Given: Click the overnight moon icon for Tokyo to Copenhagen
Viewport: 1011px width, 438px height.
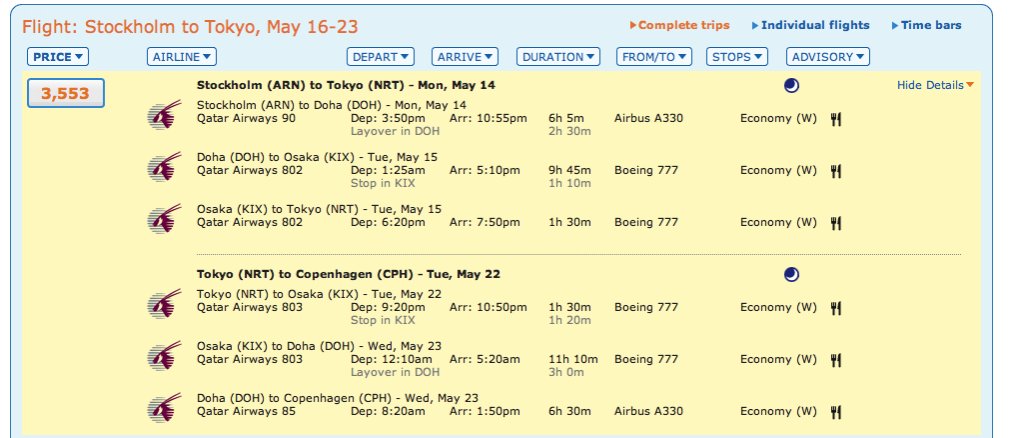Looking at the screenshot, I should (791, 274).
